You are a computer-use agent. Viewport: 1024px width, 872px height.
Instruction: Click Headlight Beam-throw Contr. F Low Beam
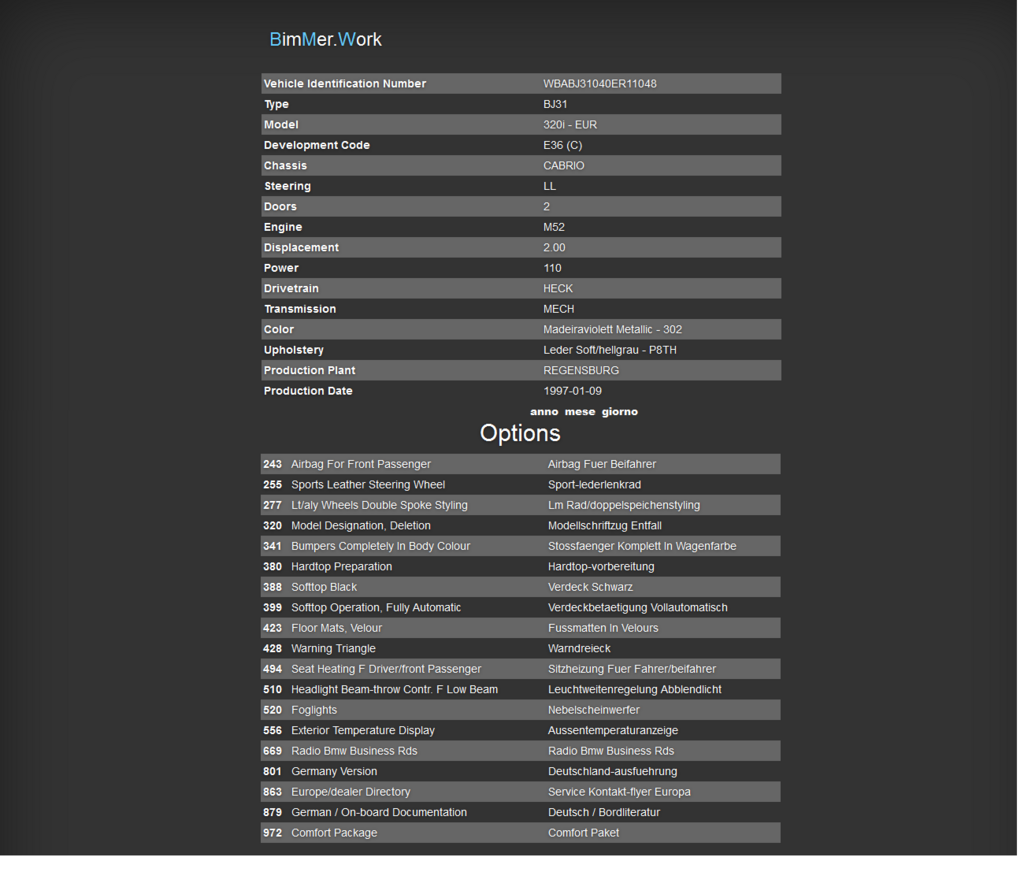tap(394, 690)
